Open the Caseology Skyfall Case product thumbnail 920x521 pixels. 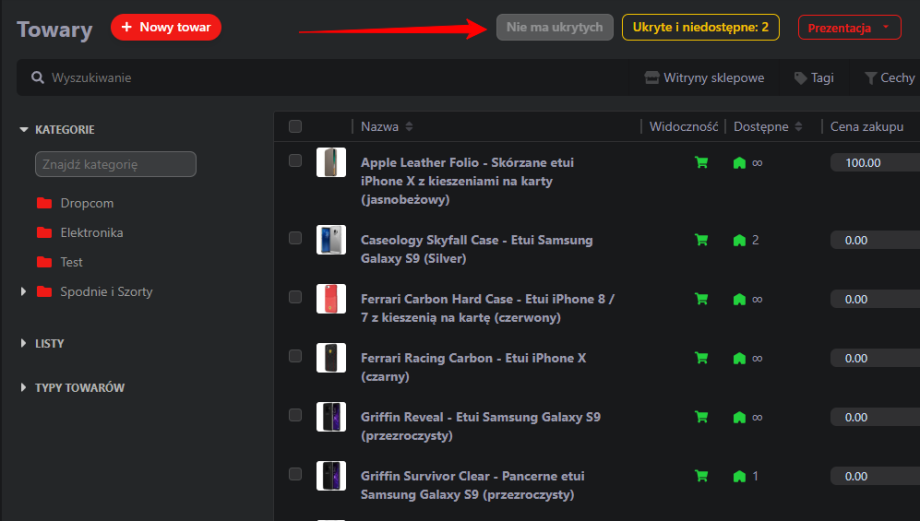(x=331, y=240)
